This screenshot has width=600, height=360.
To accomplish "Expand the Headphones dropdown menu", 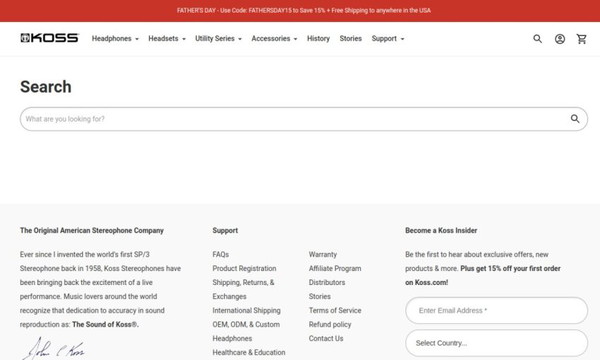I will pos(115,39).
